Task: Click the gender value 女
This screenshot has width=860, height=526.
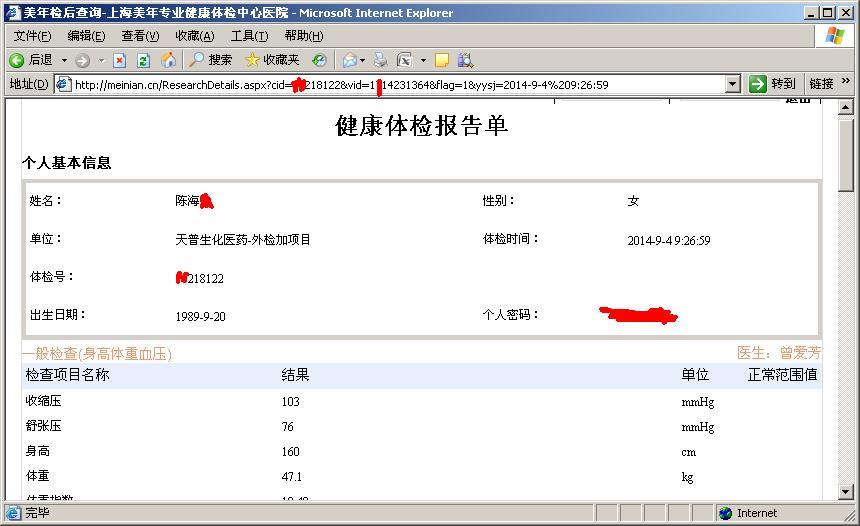Action: (x=633, y=201)
